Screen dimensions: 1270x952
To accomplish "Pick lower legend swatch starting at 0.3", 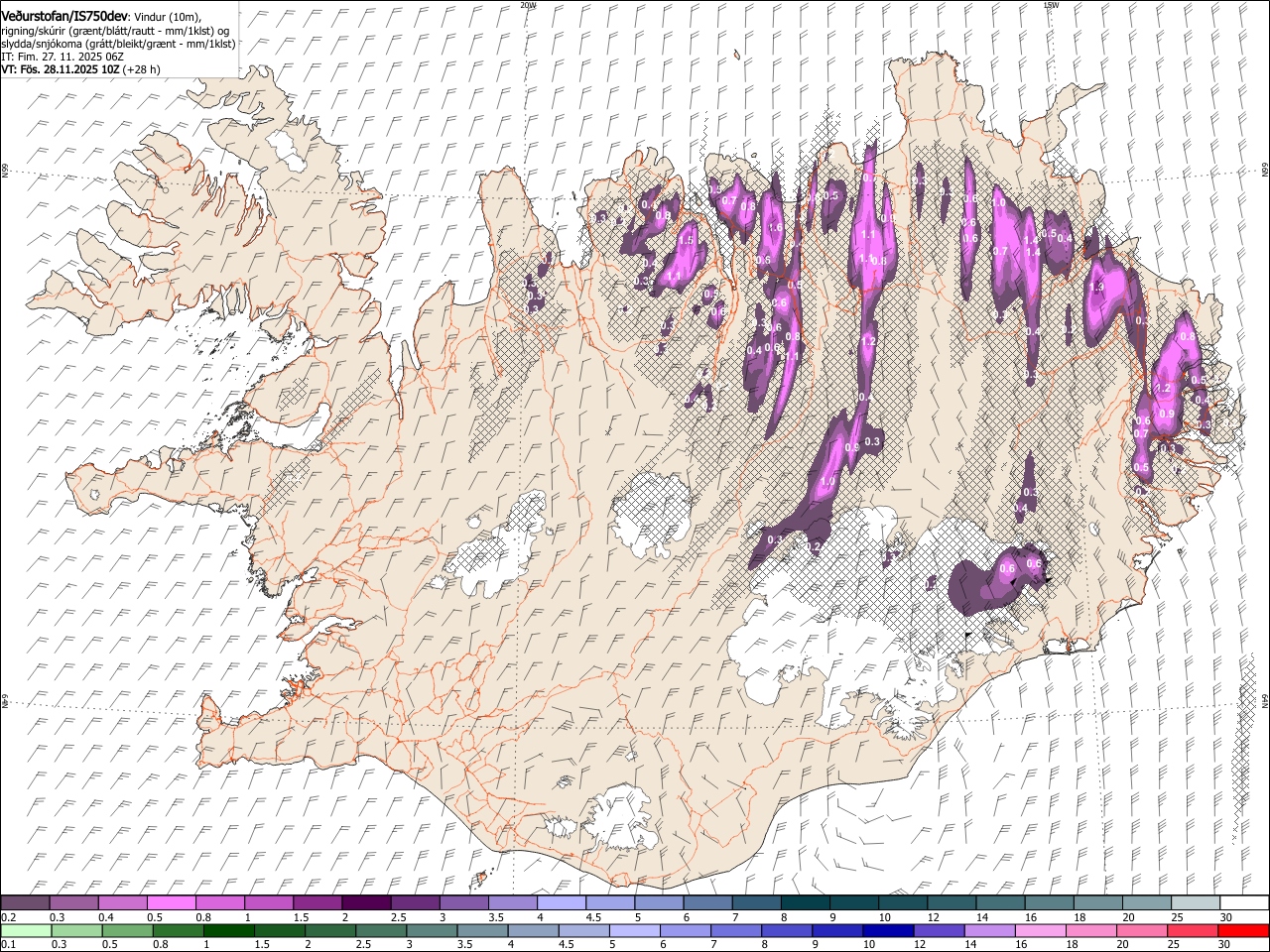I will [x=76, y=931].
